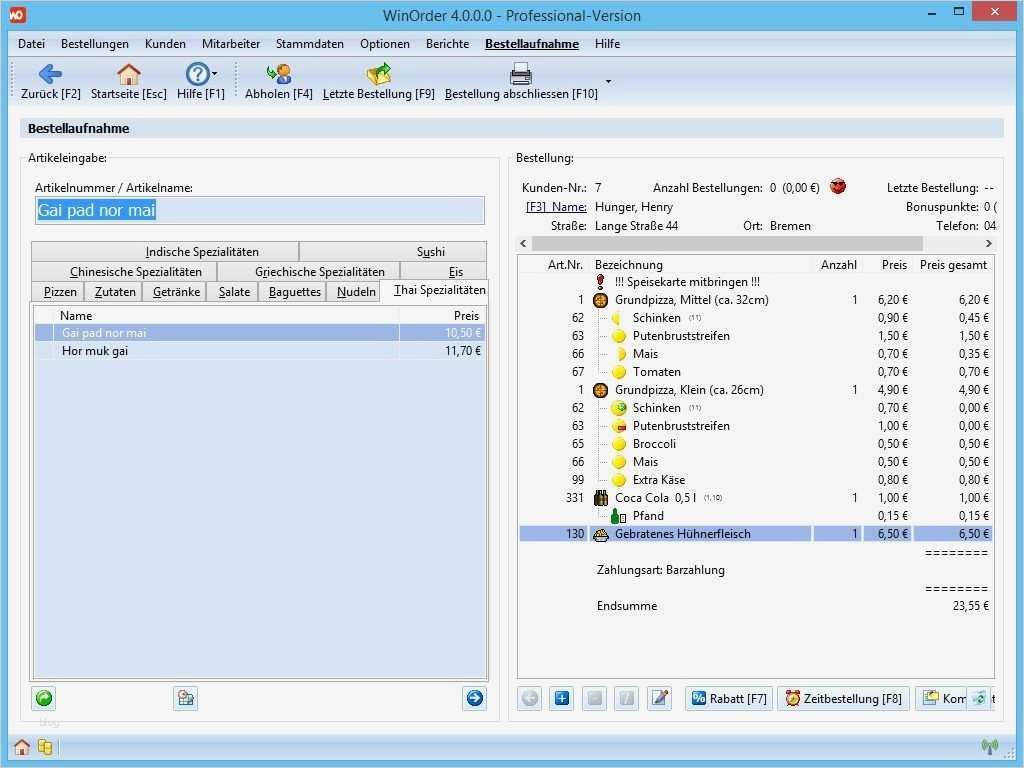Click the Bezeichnung column header
This screenshot has height=768, width=1024.
click(628, 264)
